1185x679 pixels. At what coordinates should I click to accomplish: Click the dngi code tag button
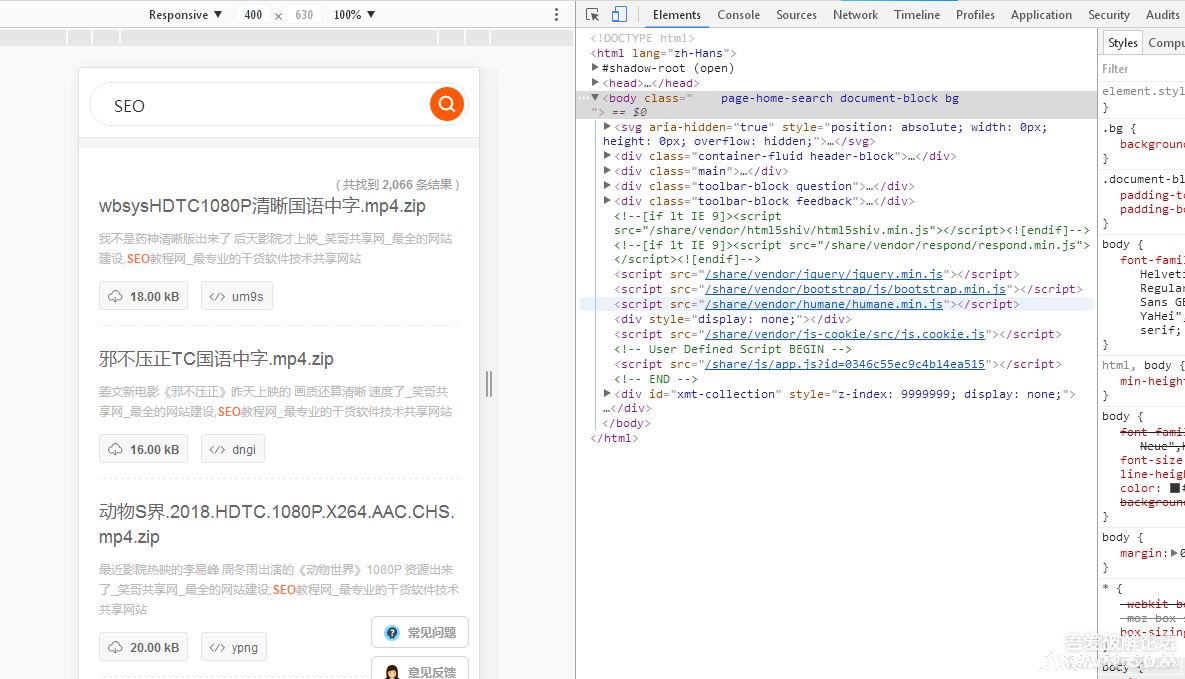(233, 449)
